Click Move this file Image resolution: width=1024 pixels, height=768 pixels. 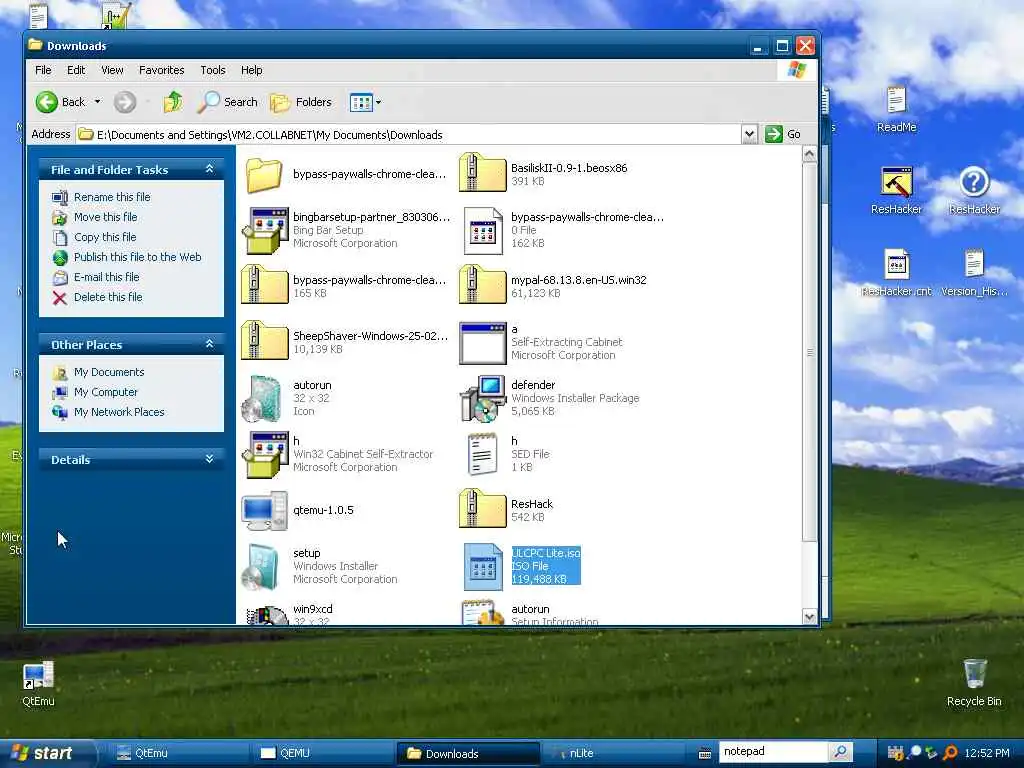[105, 217]
